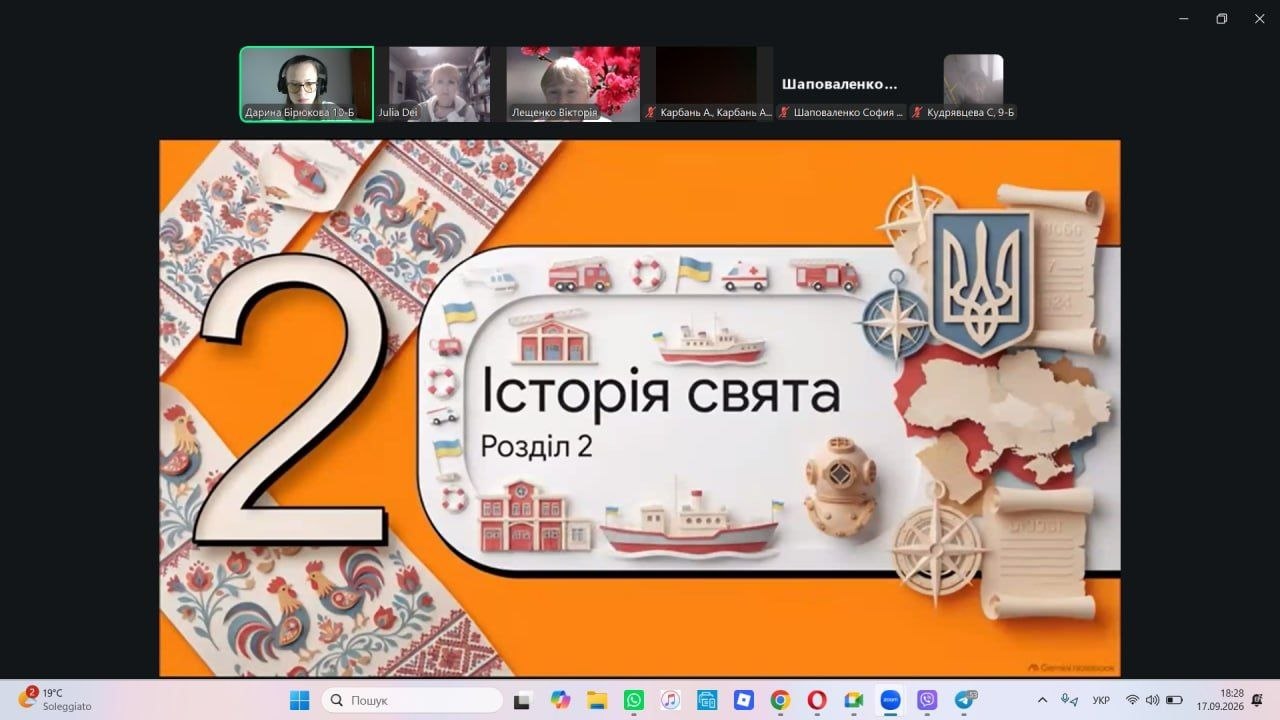Open the Viber taskbar icon
1280x720 pixels.
click(927, 700)
